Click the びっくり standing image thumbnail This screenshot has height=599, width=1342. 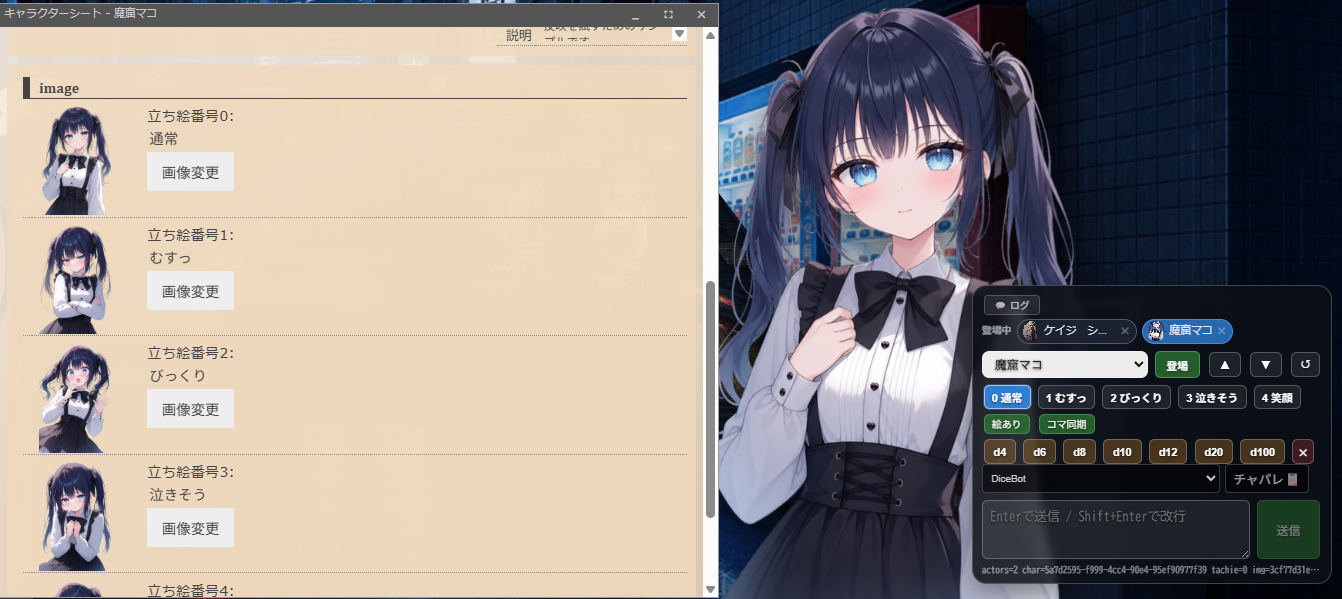coord(74,398)
